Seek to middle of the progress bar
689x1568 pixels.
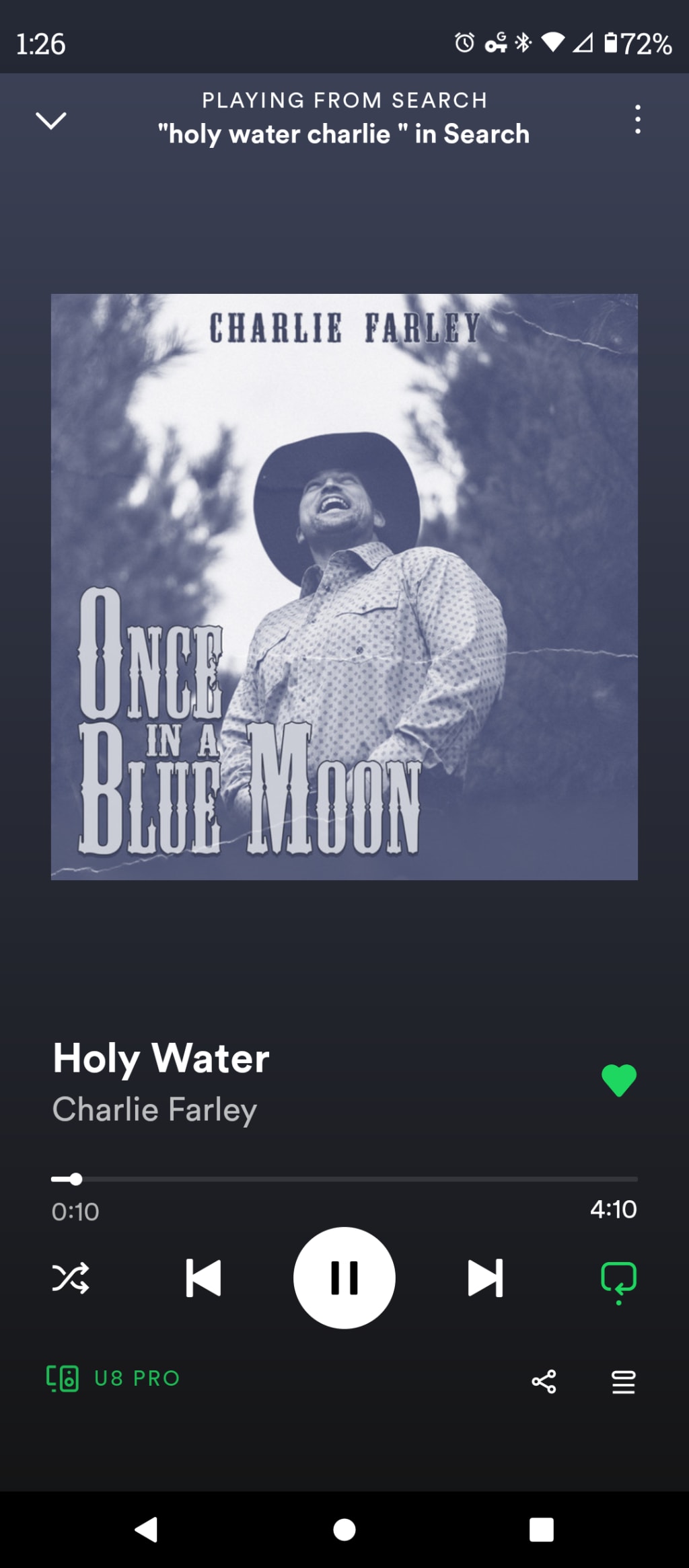[x=344, y=1179]
